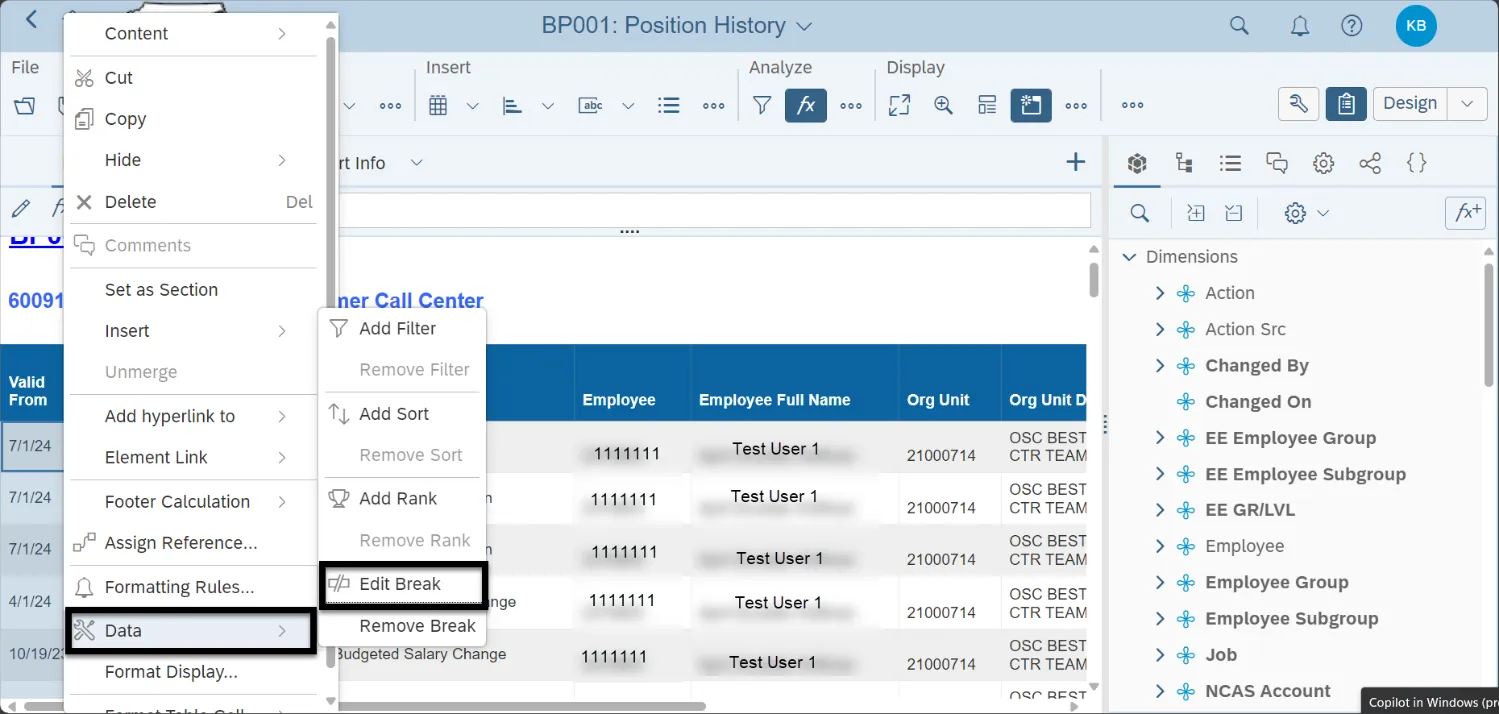Viewport: 1499px width, 714px height.
Task: Click the magnifier zoom icon under Display
Action: [943, 105]
